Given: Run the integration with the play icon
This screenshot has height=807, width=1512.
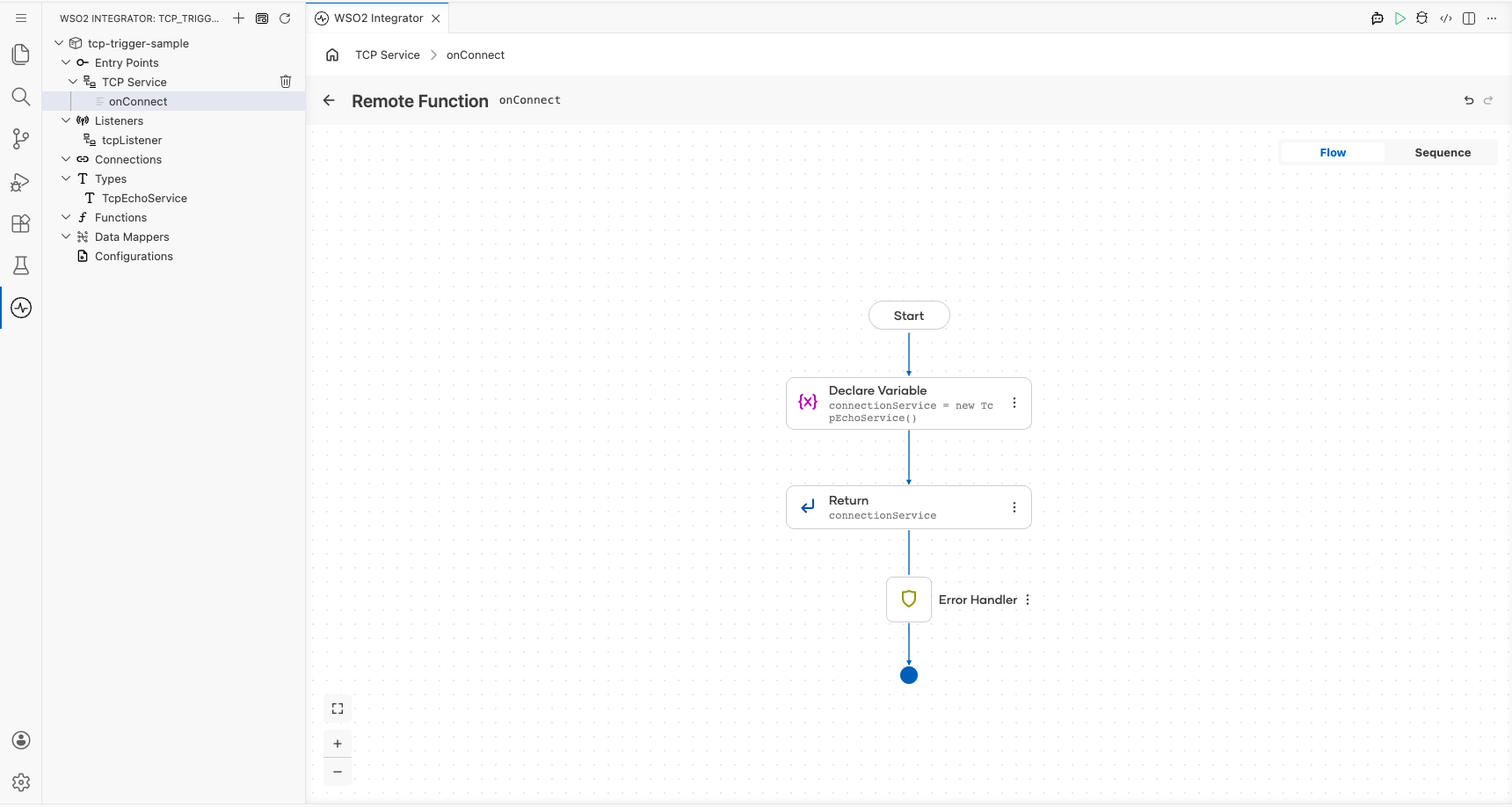Looking at the screenshot, I should point(1400,18).
